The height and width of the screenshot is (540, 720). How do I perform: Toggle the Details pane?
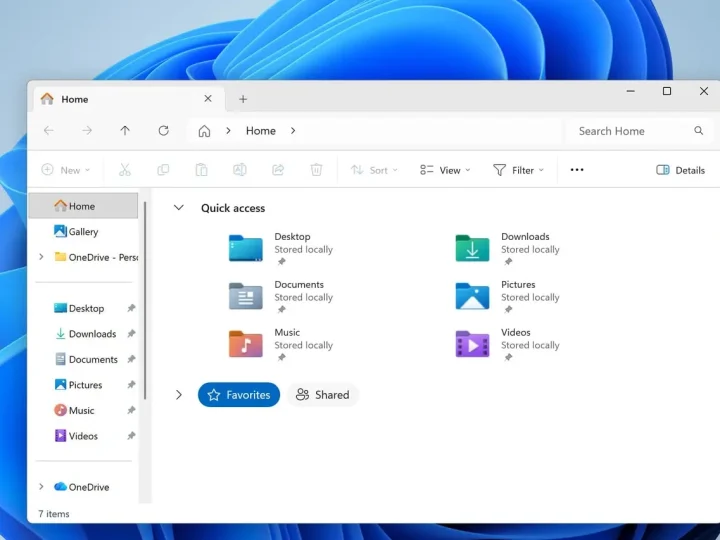point(681,170)
